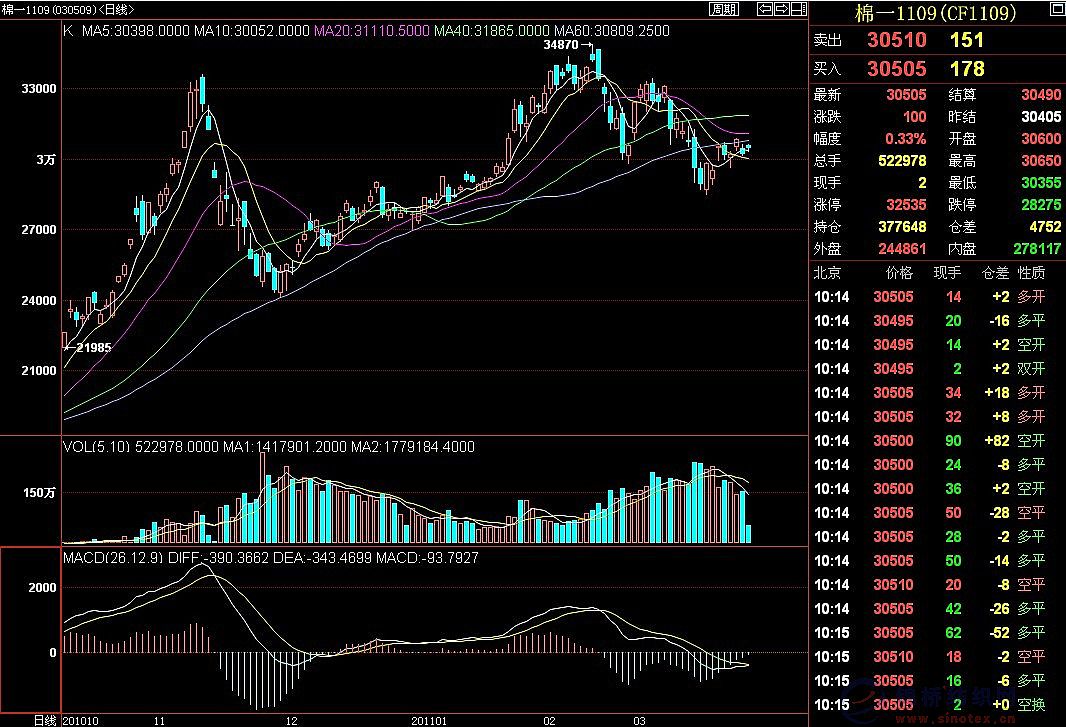
Task: Click the left arrow navigation icon
Action: [x=766, y=10]
